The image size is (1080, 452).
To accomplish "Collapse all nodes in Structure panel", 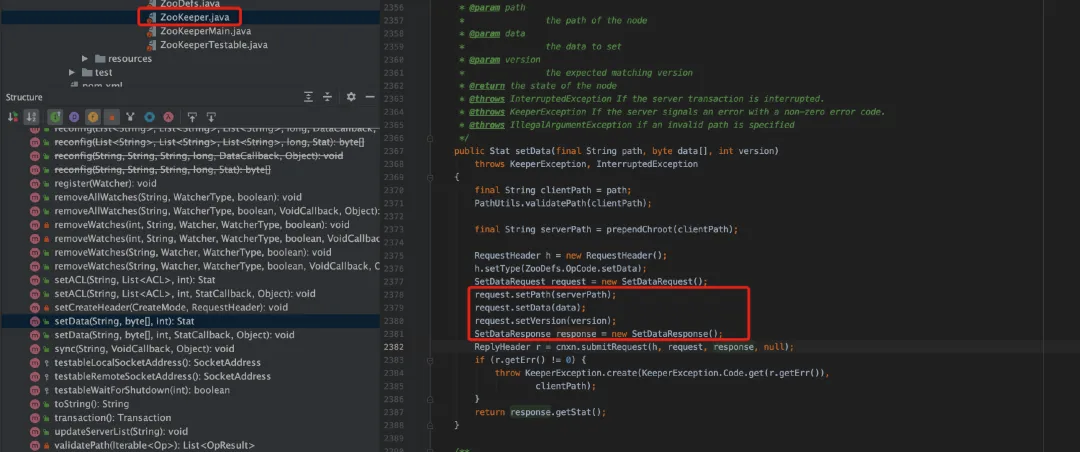I will click(x=328, y=97).
